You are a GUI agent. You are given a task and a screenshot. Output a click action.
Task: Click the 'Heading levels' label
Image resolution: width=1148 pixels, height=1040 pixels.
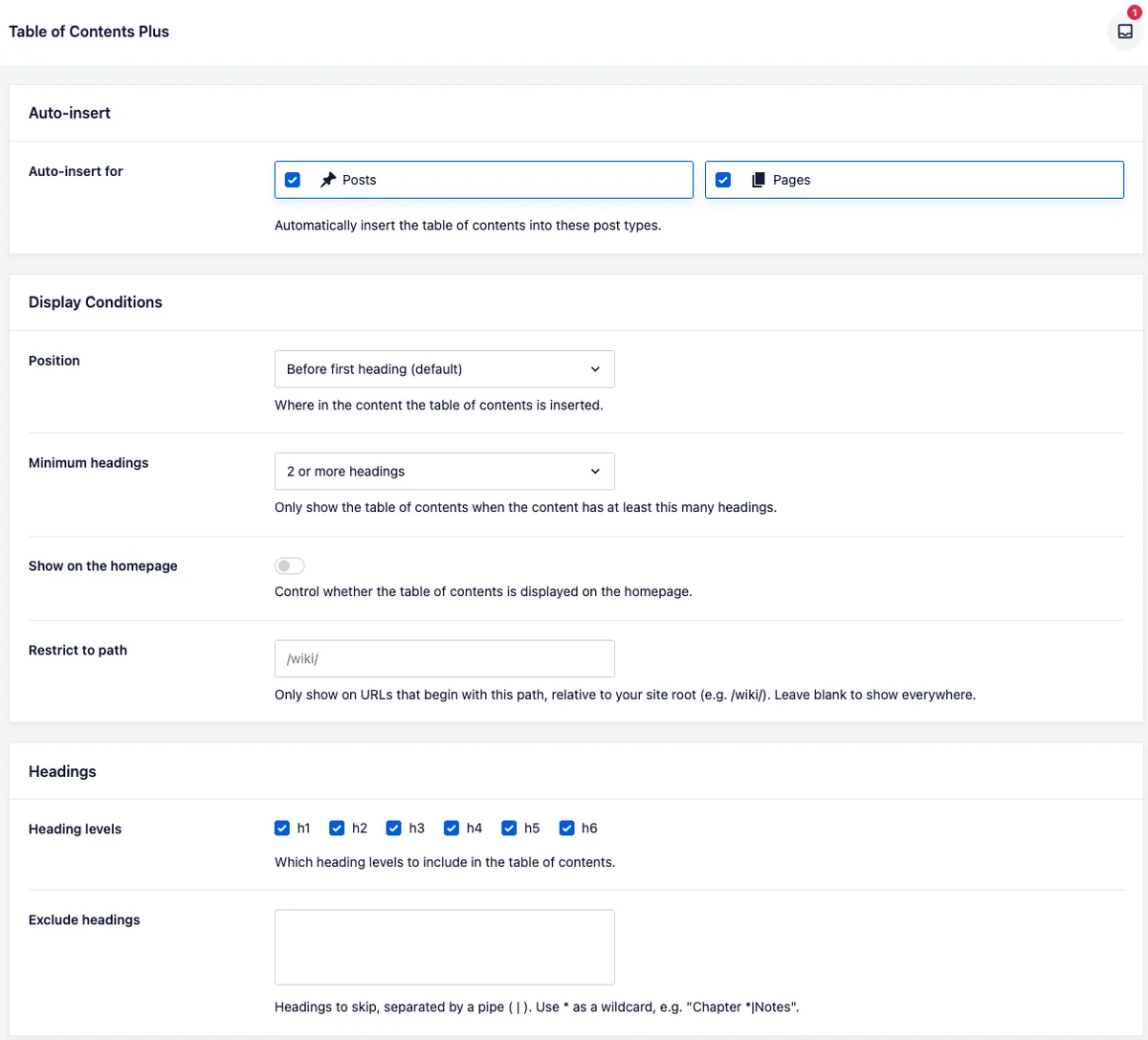point(75,829)
